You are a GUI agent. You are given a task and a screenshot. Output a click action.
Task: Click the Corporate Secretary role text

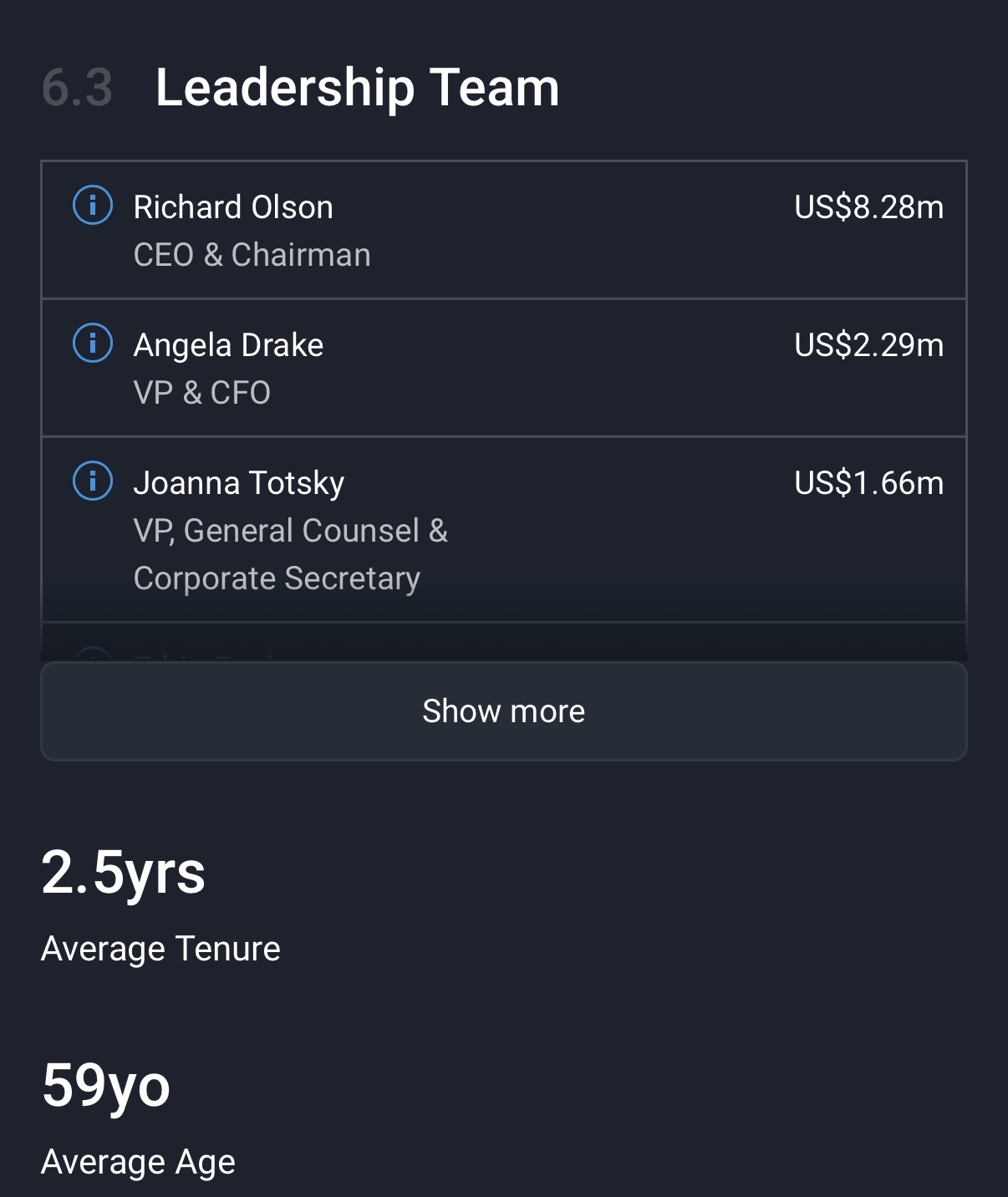point(277,578)
